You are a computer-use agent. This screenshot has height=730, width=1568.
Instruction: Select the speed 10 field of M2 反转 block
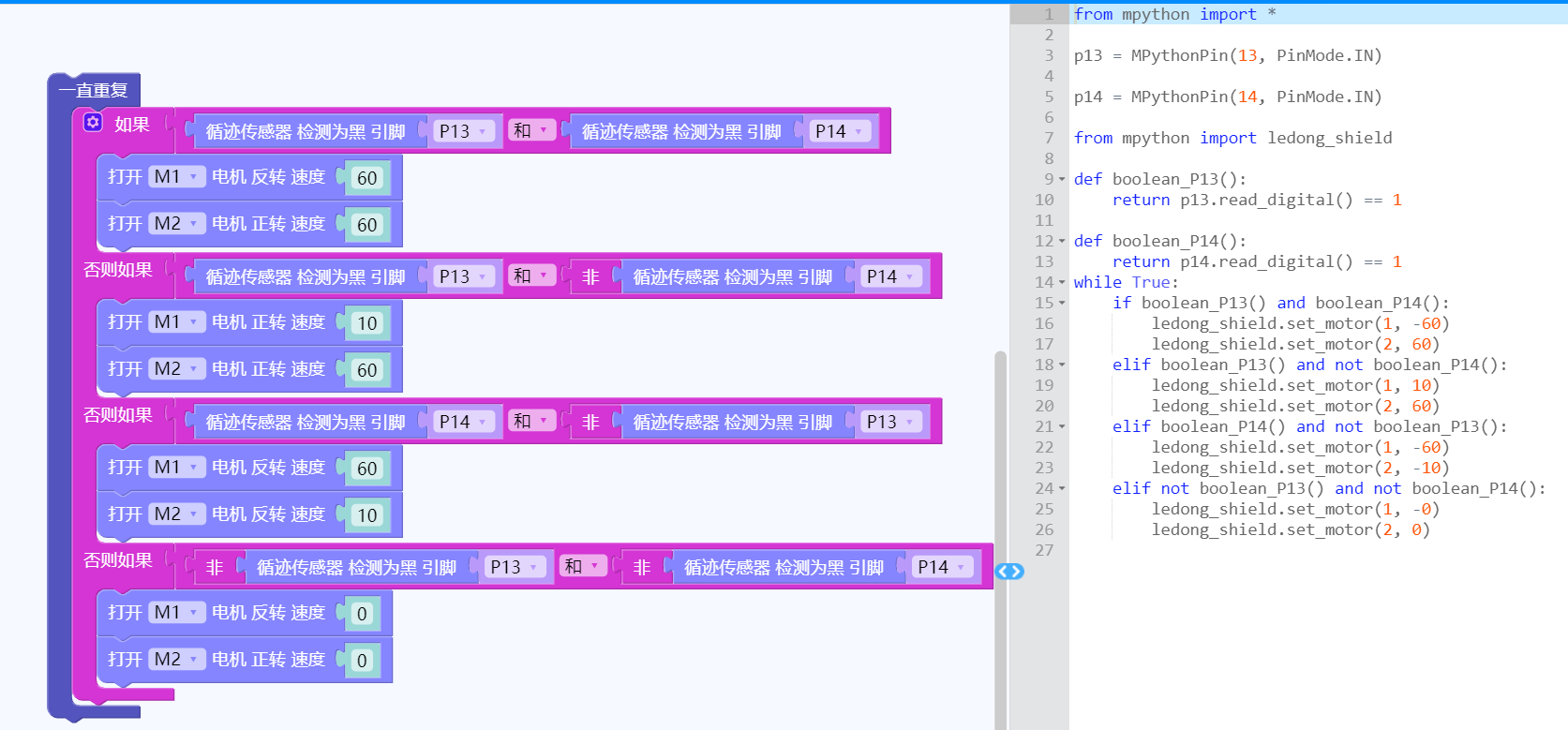pyautogui.click(x=366, y=515)
